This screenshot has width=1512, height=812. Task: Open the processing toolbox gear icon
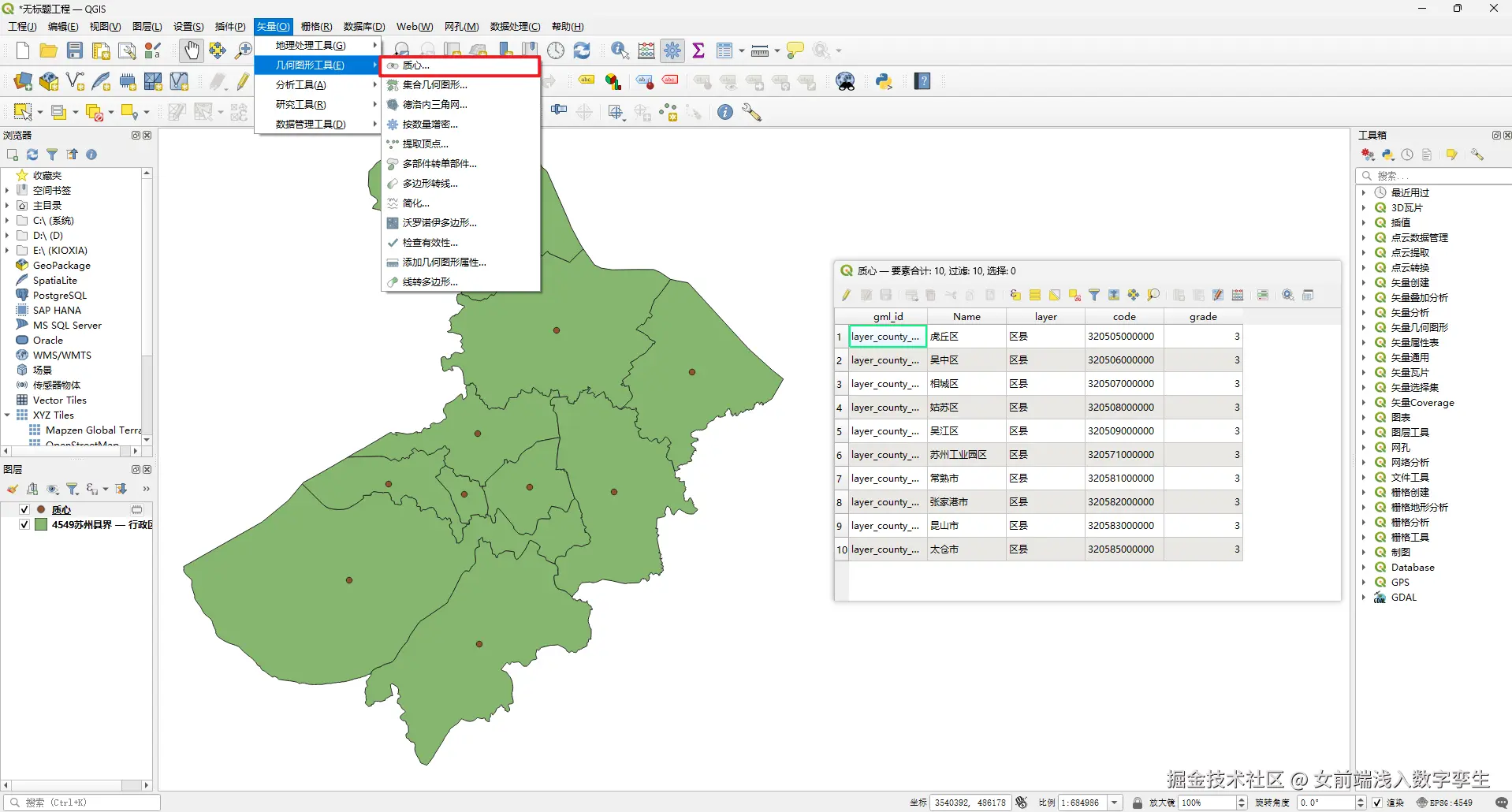672,50
